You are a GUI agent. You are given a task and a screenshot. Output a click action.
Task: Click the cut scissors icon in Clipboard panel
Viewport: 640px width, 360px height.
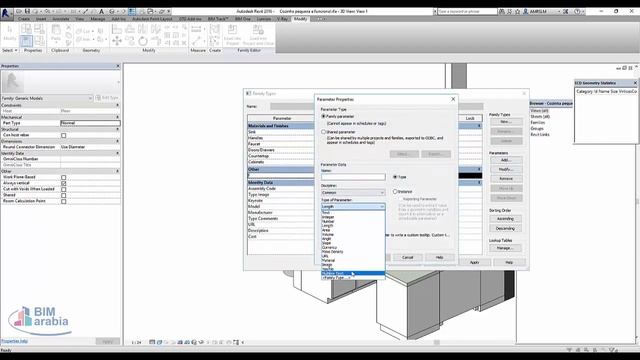pos(68,27)
